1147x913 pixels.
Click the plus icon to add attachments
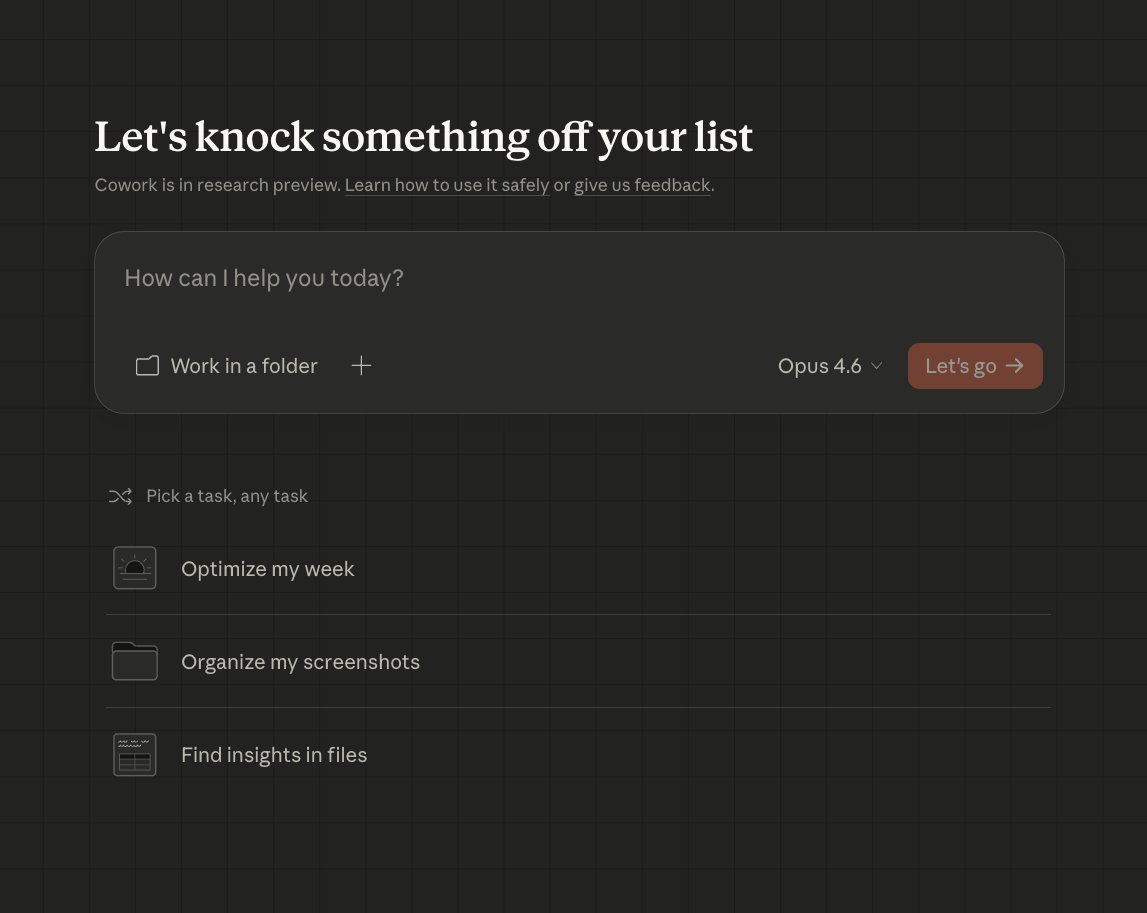(361, 366)
